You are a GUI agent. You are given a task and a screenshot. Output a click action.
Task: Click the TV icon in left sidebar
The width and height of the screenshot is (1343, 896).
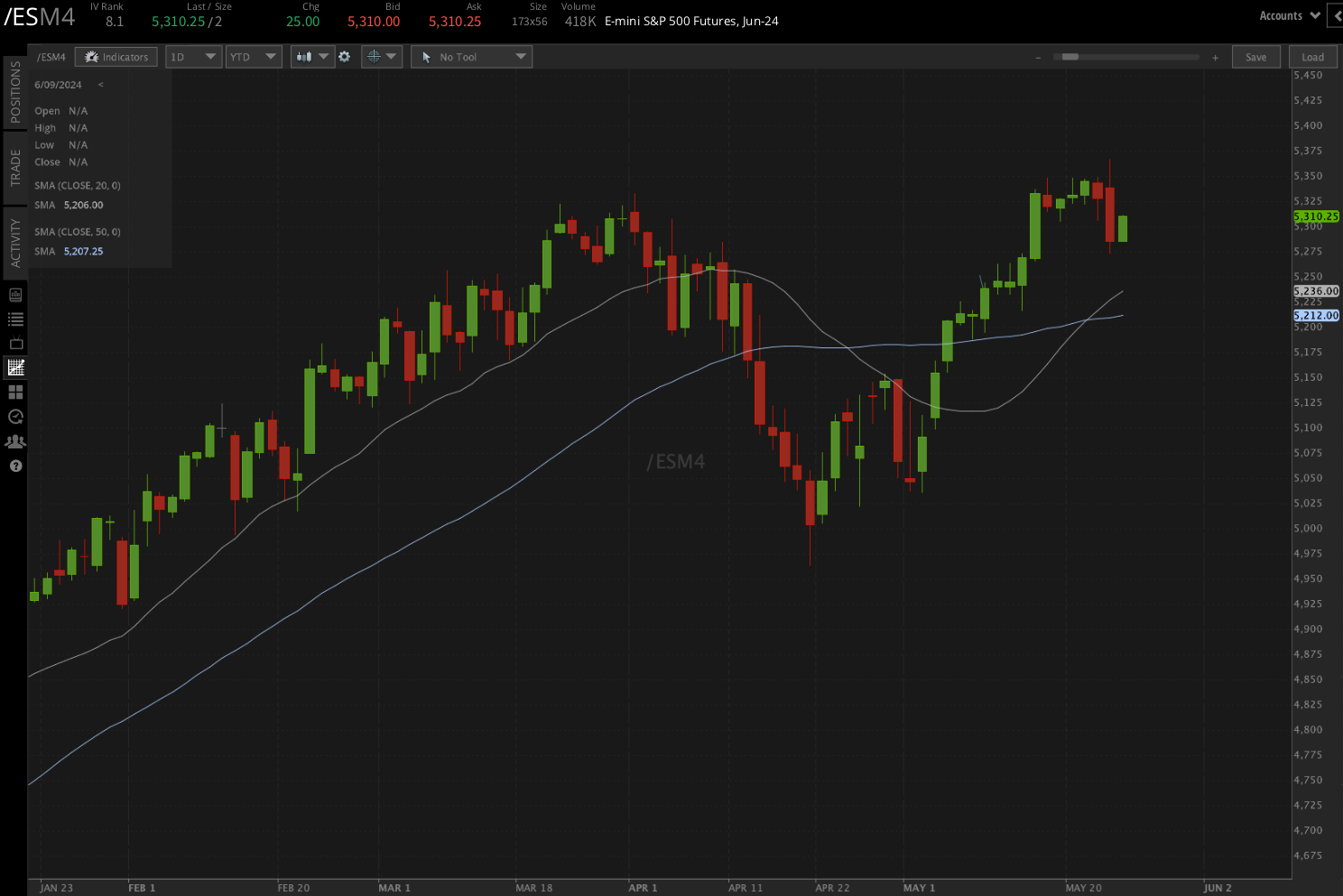[15, 344]
